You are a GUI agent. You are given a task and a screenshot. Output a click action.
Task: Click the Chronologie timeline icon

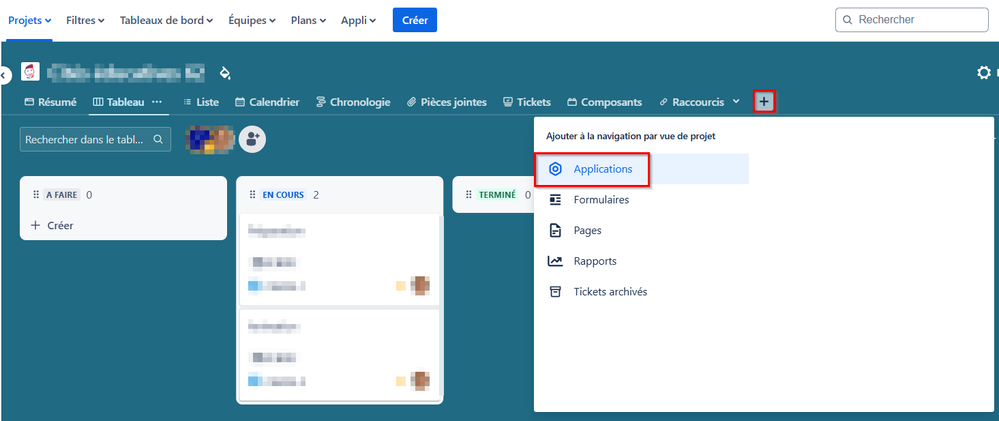click(321, 102)
